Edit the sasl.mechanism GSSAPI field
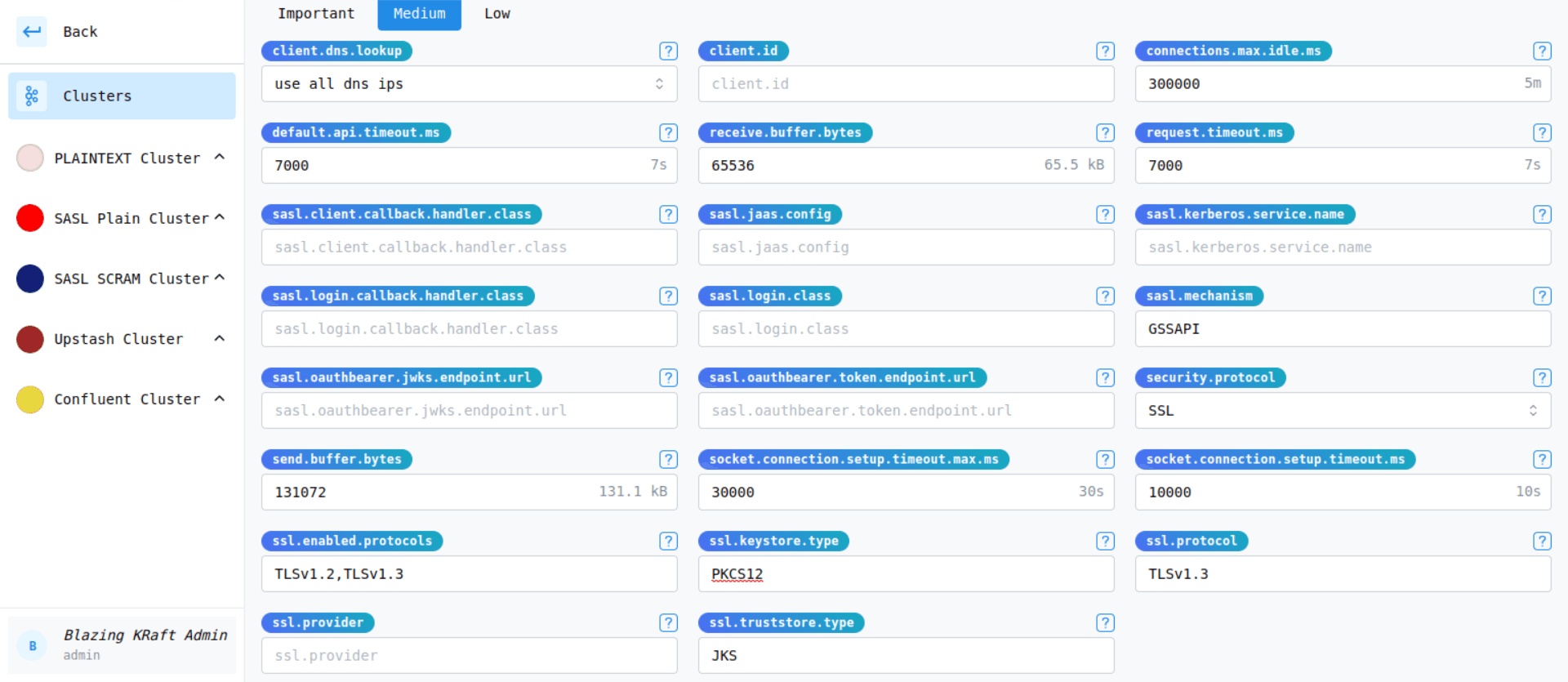The height and width of the screenshot is (682, 1568). click(x=1343, y=328)
